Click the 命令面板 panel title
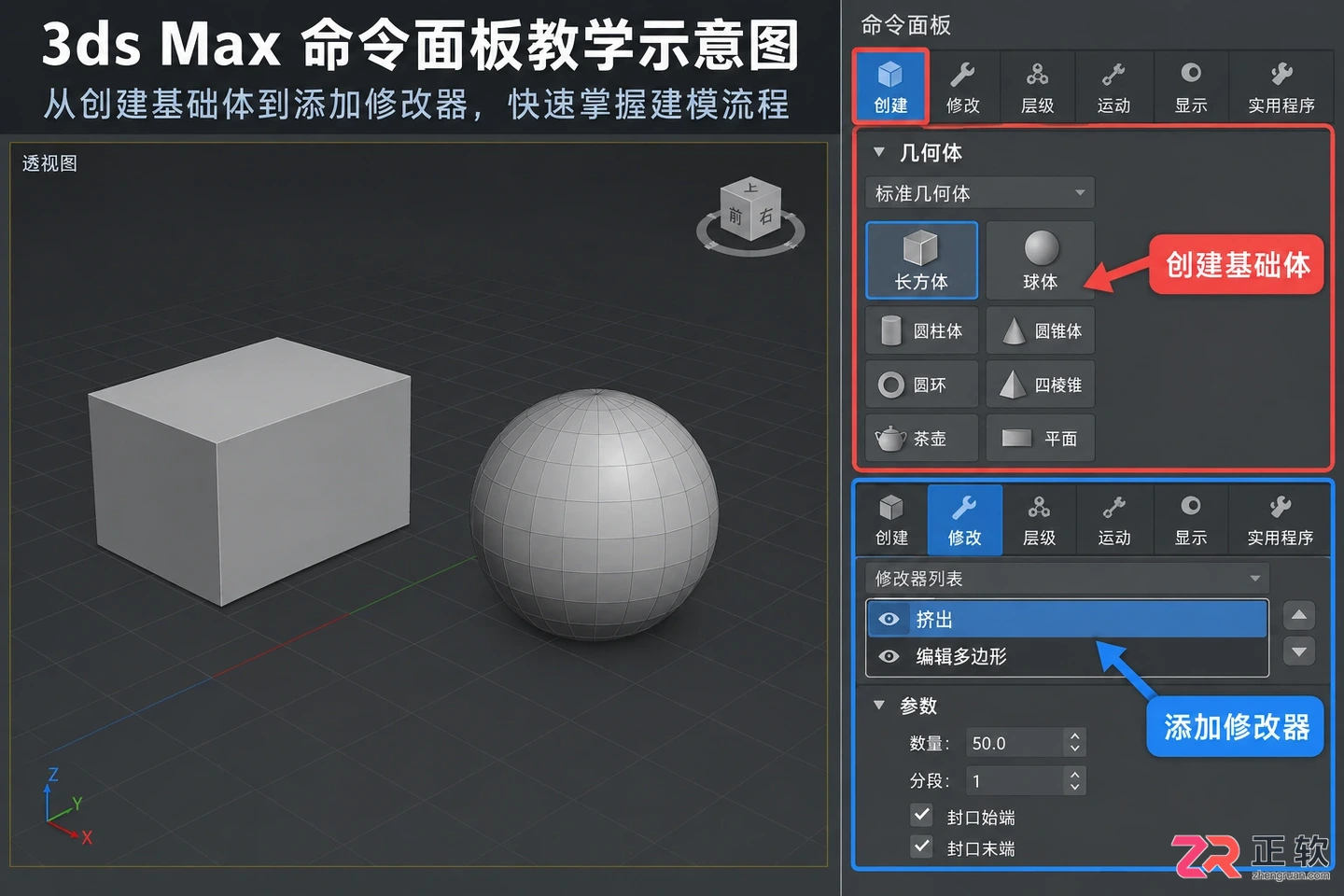 905,25
